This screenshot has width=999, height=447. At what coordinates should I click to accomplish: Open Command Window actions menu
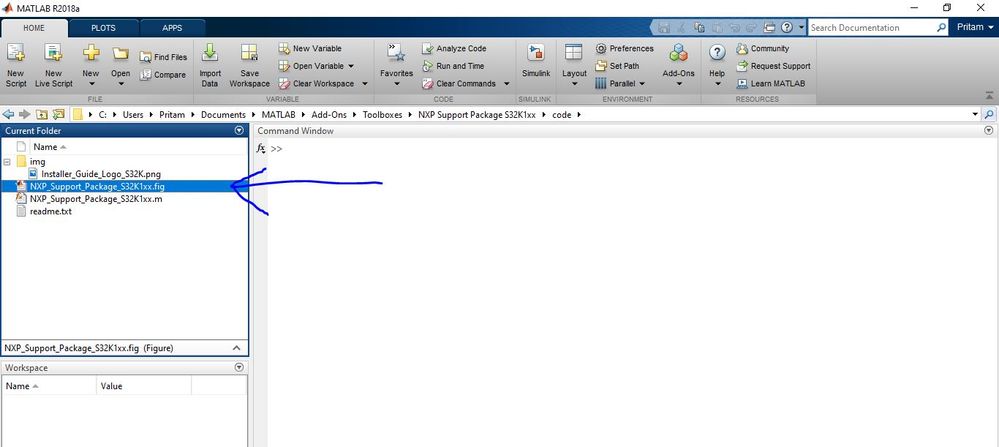(x=989, y=131)
